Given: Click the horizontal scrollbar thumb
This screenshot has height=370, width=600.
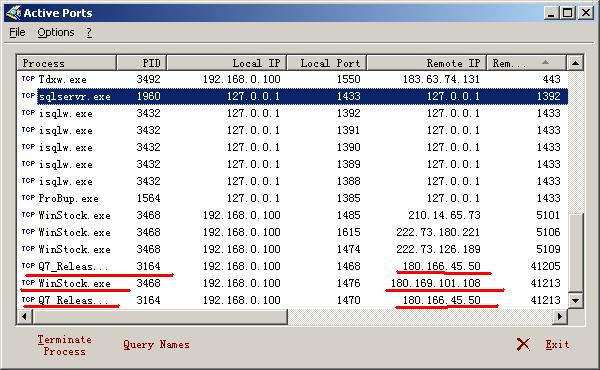Looking at the screenshot, I should click(x=160, y=316).
